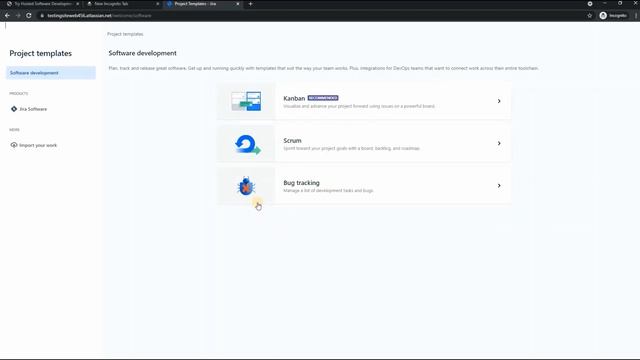
Task: Open the Incognito profile icon
Action: coord(603,16)
